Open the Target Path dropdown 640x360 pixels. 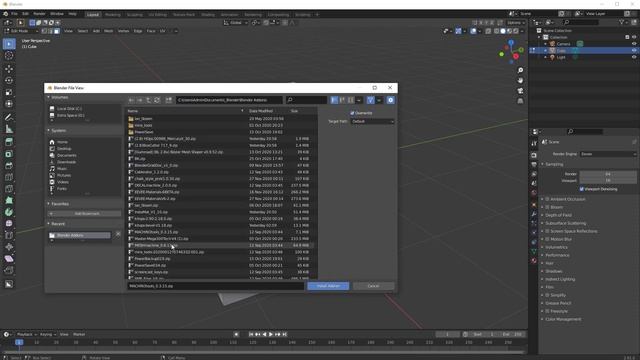(x=373, y=121)
